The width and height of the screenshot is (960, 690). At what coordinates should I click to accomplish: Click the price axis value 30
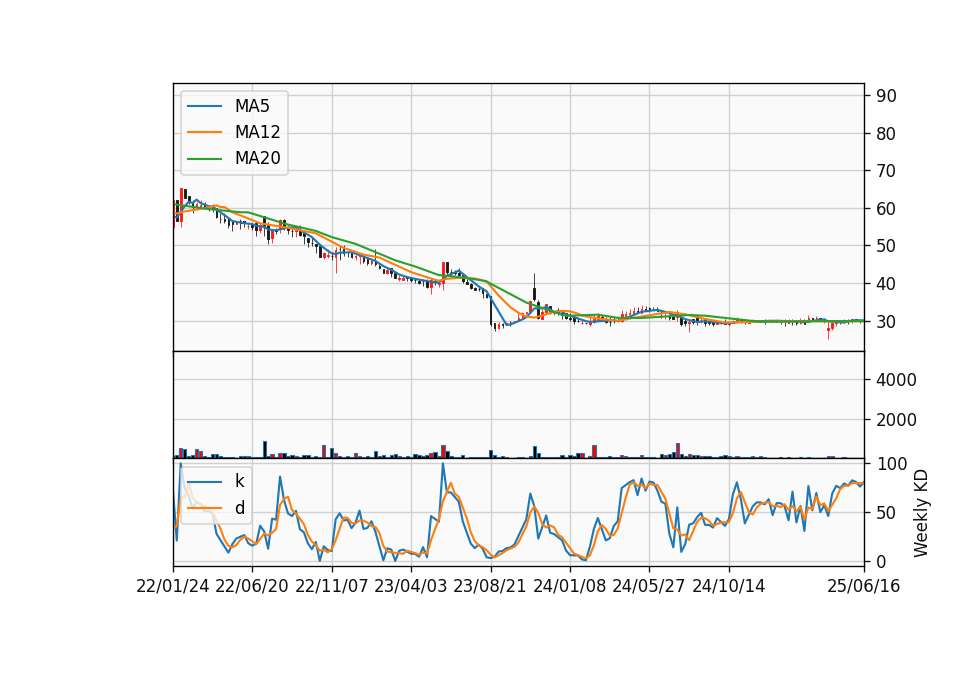coord(886,321)
